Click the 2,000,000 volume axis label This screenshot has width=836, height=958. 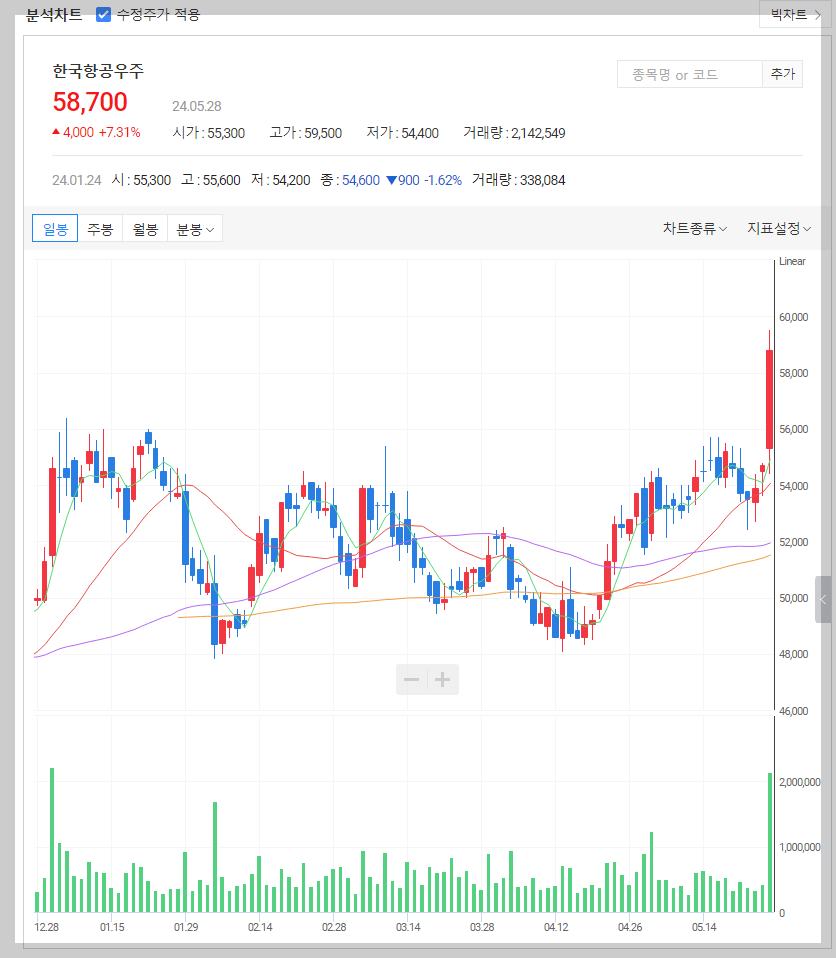[x=799, y=783]
